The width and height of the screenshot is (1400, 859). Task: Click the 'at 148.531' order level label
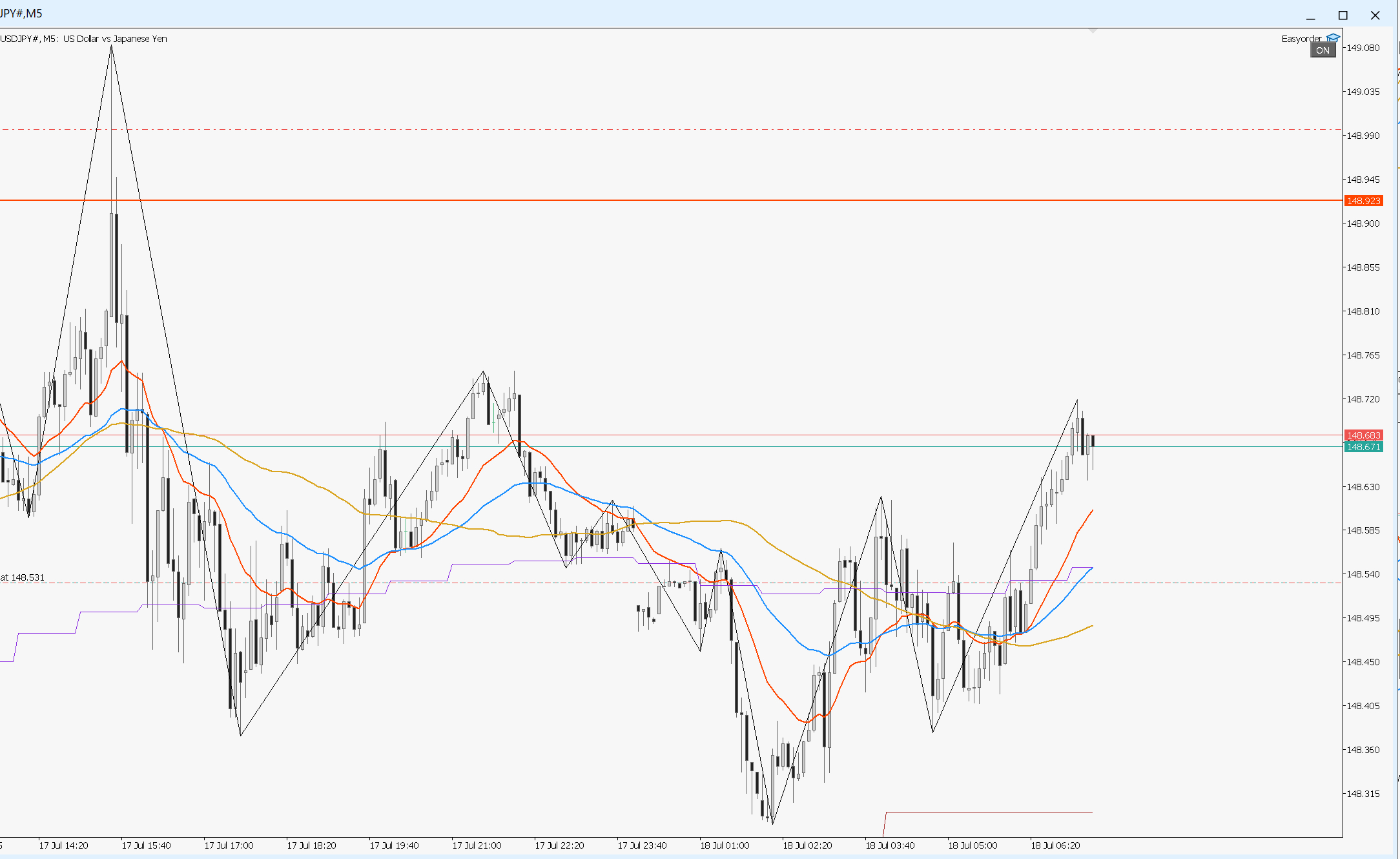[23, 577]
